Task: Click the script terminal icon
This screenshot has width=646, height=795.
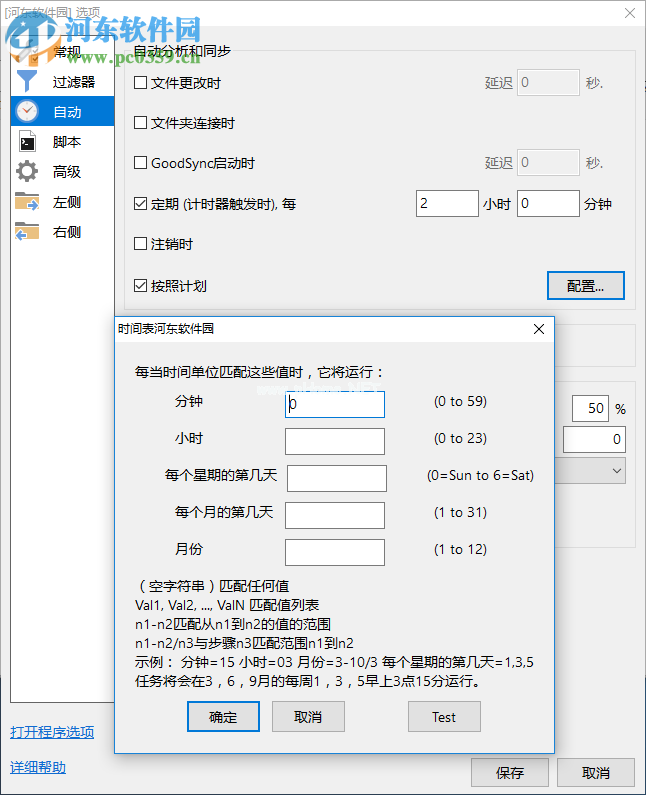Action: point(27,142)
